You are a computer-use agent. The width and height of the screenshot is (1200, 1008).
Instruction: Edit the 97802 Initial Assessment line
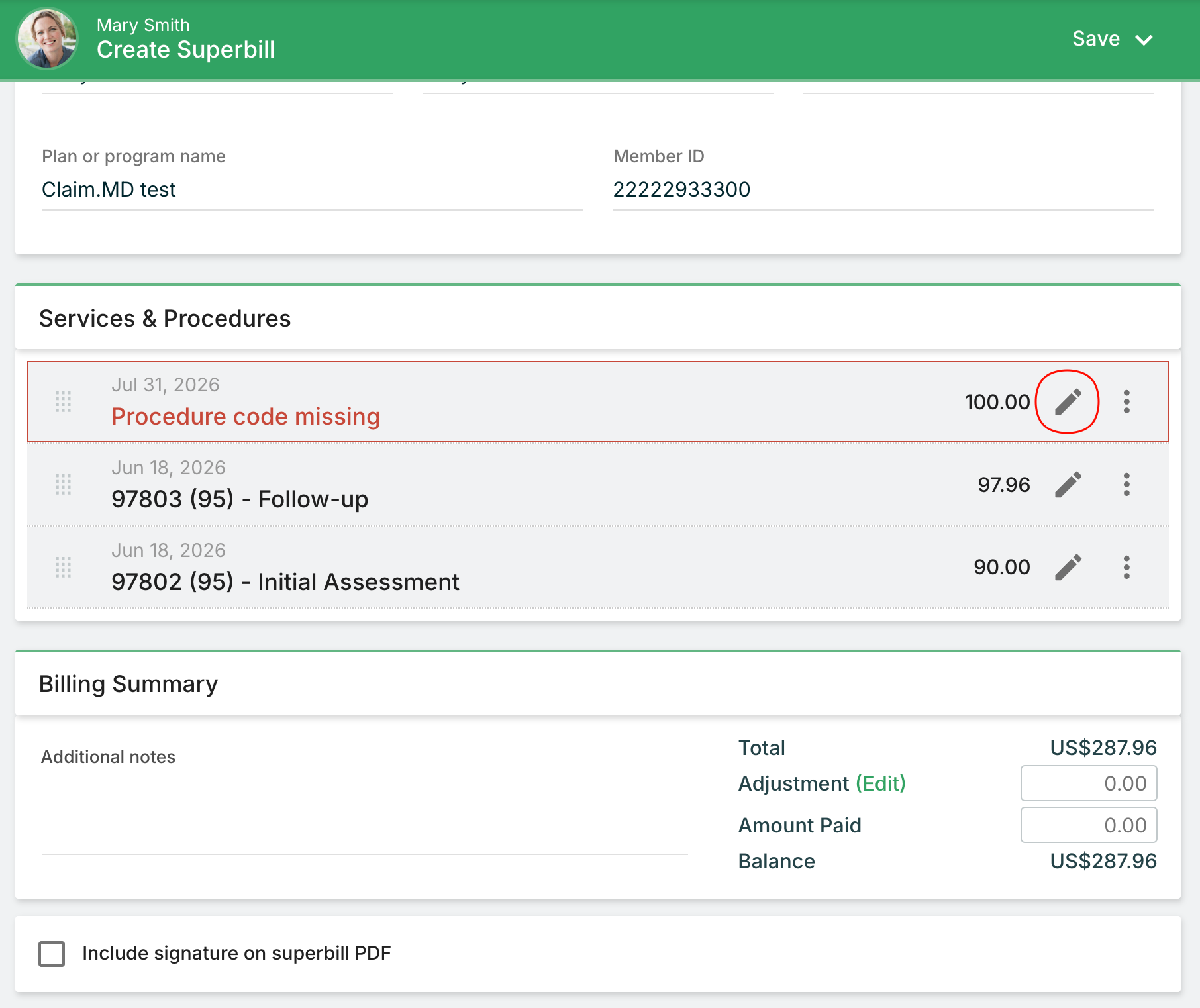click(x=1068, y=568)
